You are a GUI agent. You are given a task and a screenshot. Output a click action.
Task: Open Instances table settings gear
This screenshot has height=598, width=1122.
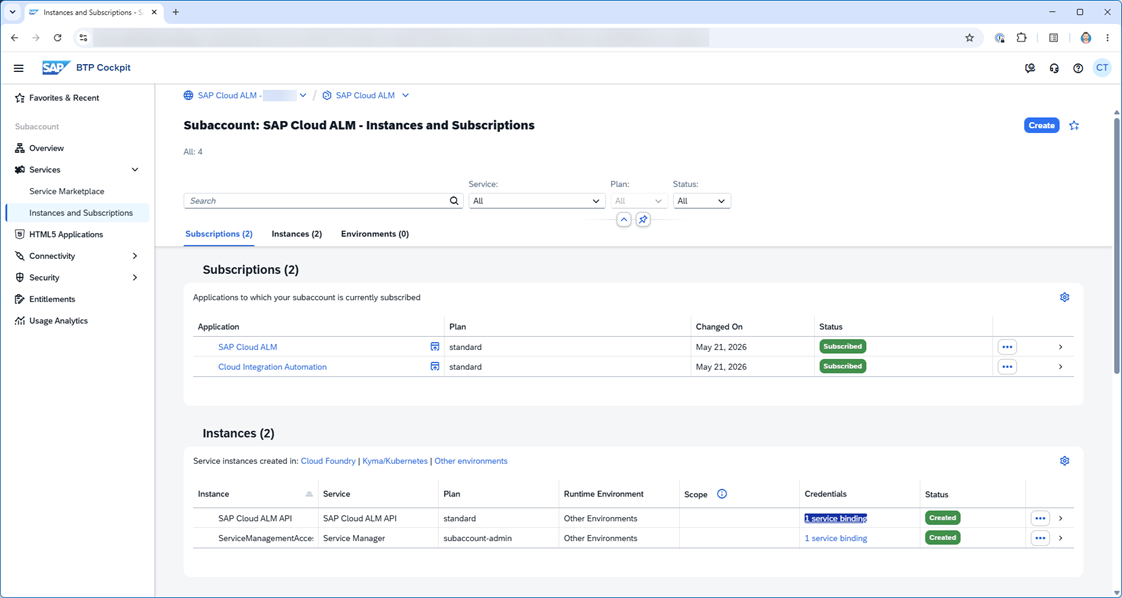coord(1065,461)
